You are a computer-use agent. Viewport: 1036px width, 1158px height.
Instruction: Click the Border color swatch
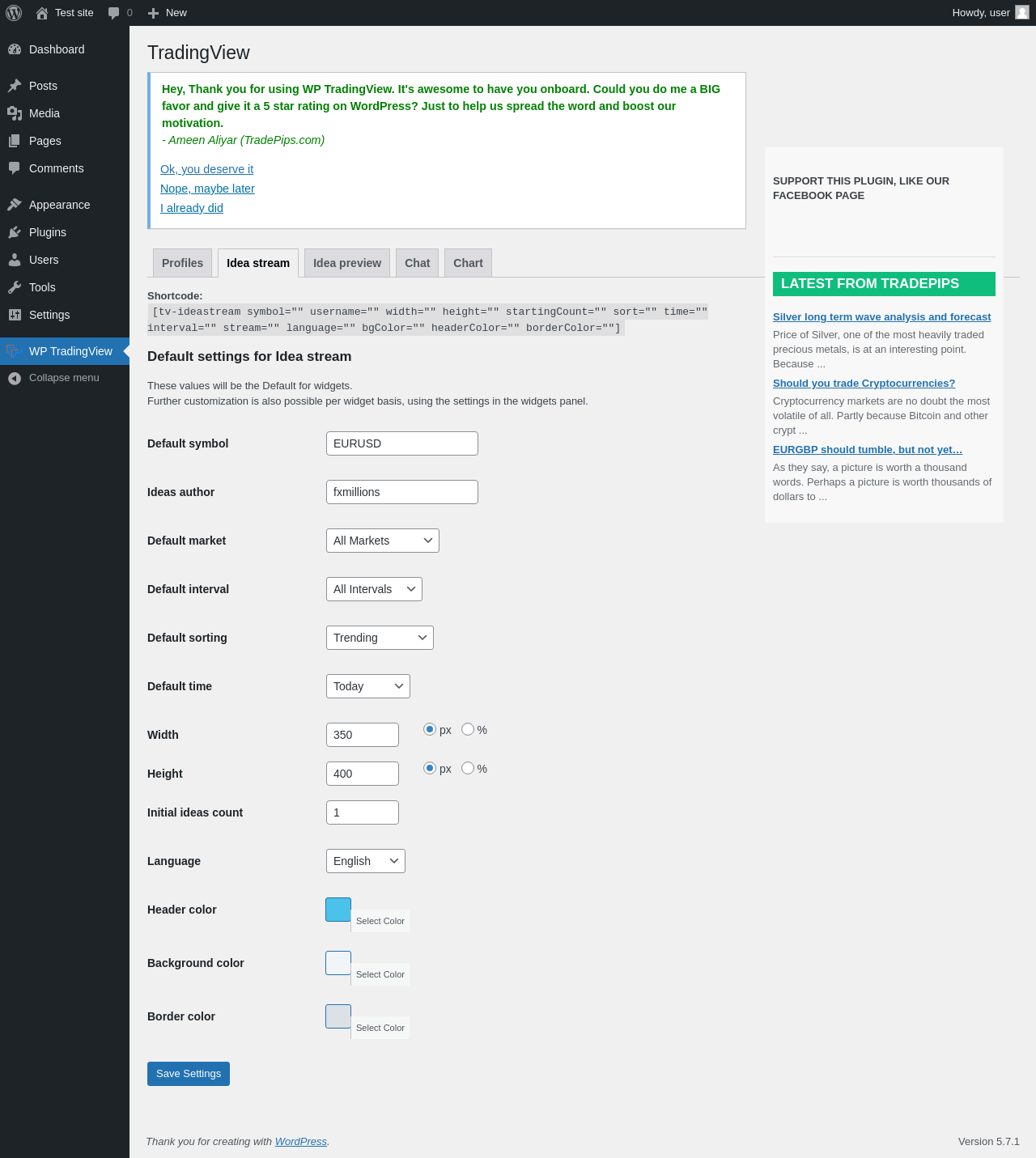pos(338,1016)
